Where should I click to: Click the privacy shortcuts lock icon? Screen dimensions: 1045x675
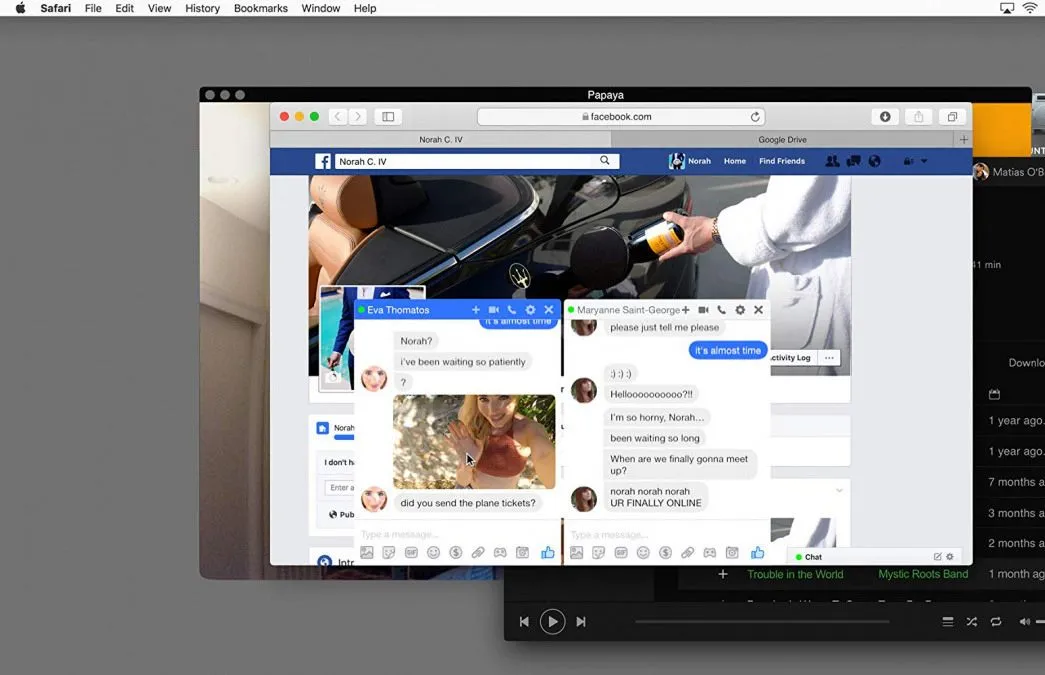click(x=908, y=161)
